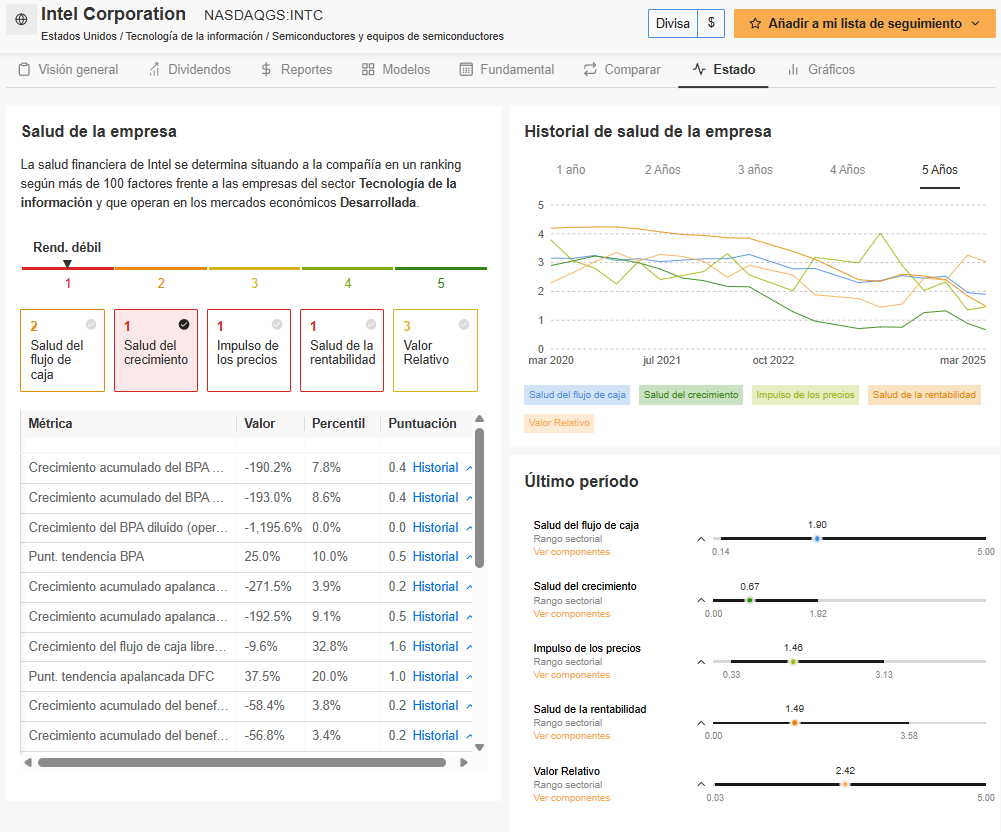Click the Estado pulse icon
This screenshot has height=832, width=1001.
tap(699, 69)
